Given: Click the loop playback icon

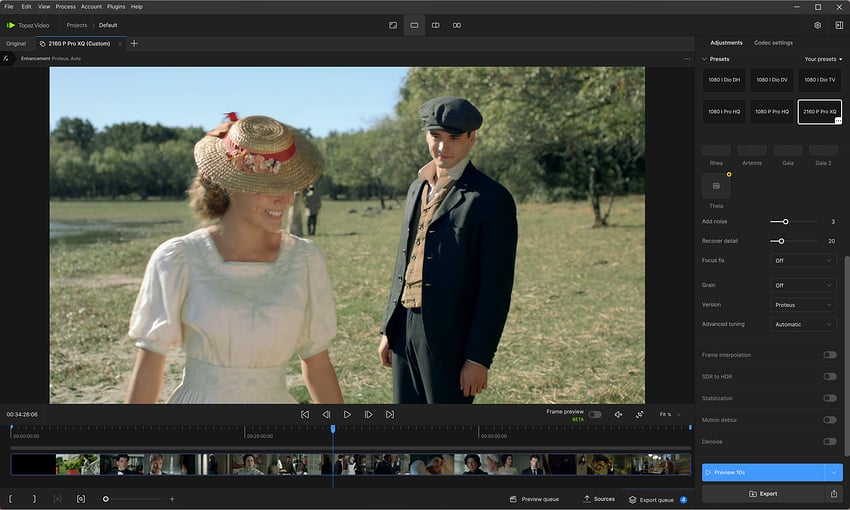Looking at the screenshot, I should (x=640, y=415).
